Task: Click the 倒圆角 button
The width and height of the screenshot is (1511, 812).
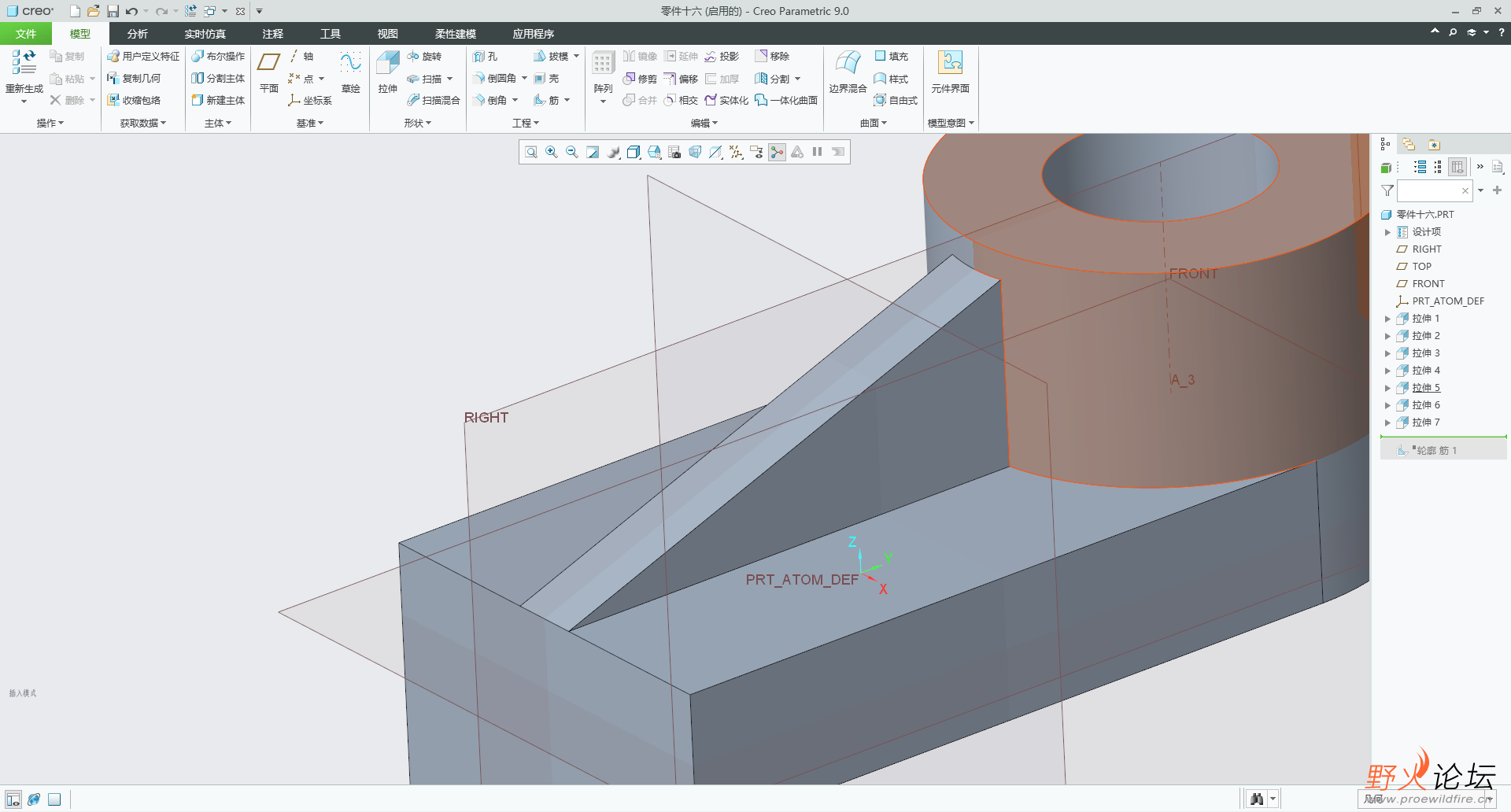Action: pyautogui.click(x=500, y=79)
